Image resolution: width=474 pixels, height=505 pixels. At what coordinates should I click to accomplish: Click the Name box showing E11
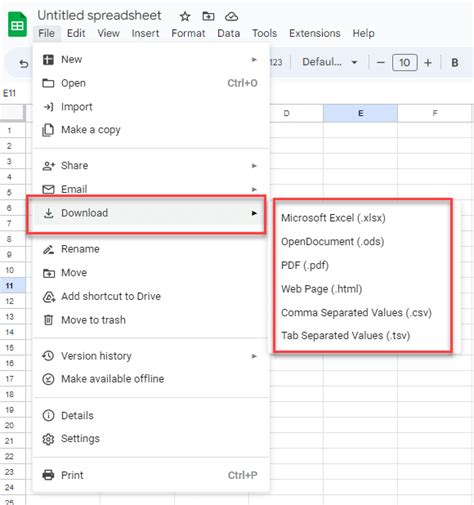coord(9,93)
